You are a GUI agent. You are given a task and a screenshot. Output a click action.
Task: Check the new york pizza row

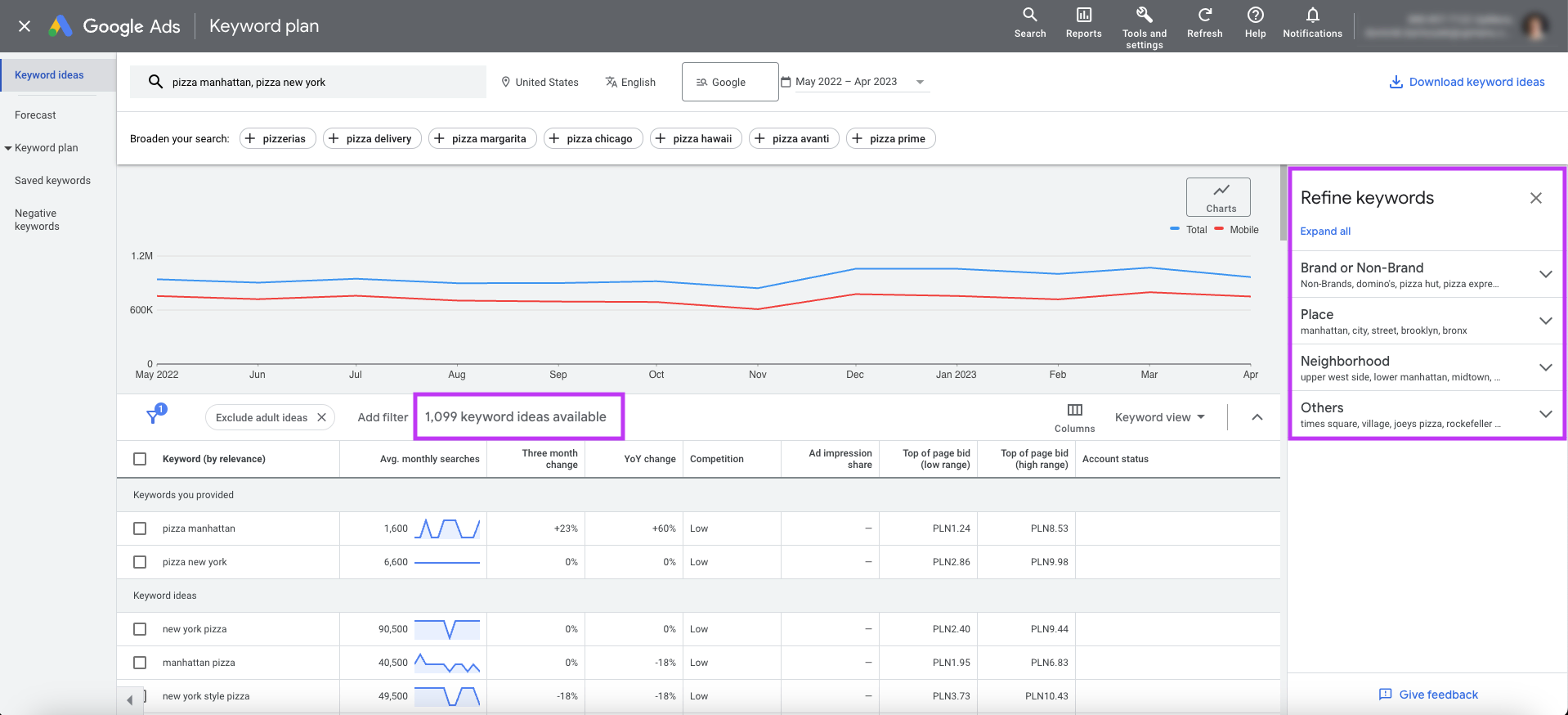tap(140, 629)
